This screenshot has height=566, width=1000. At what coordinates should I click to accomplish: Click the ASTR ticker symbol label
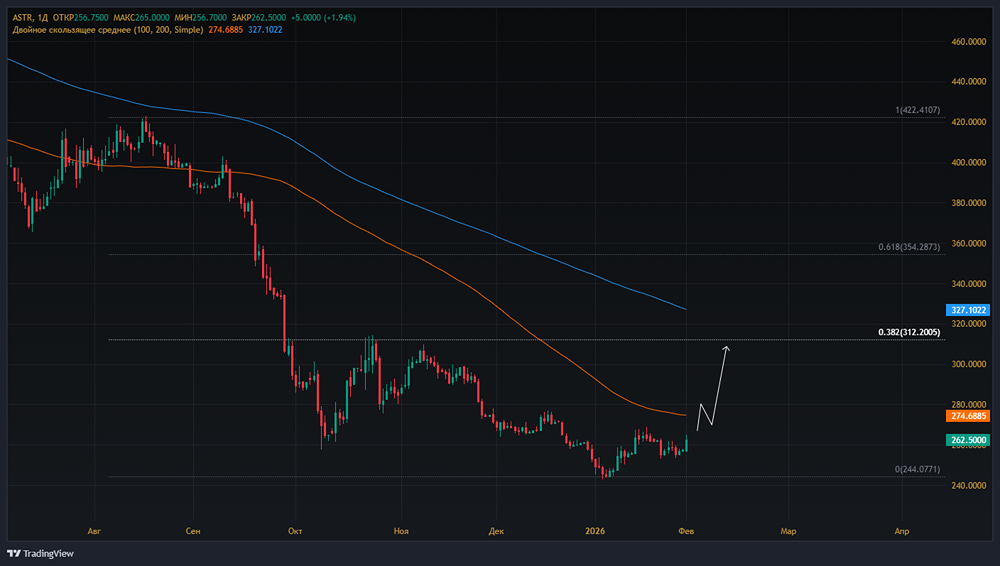pos(22,18)
